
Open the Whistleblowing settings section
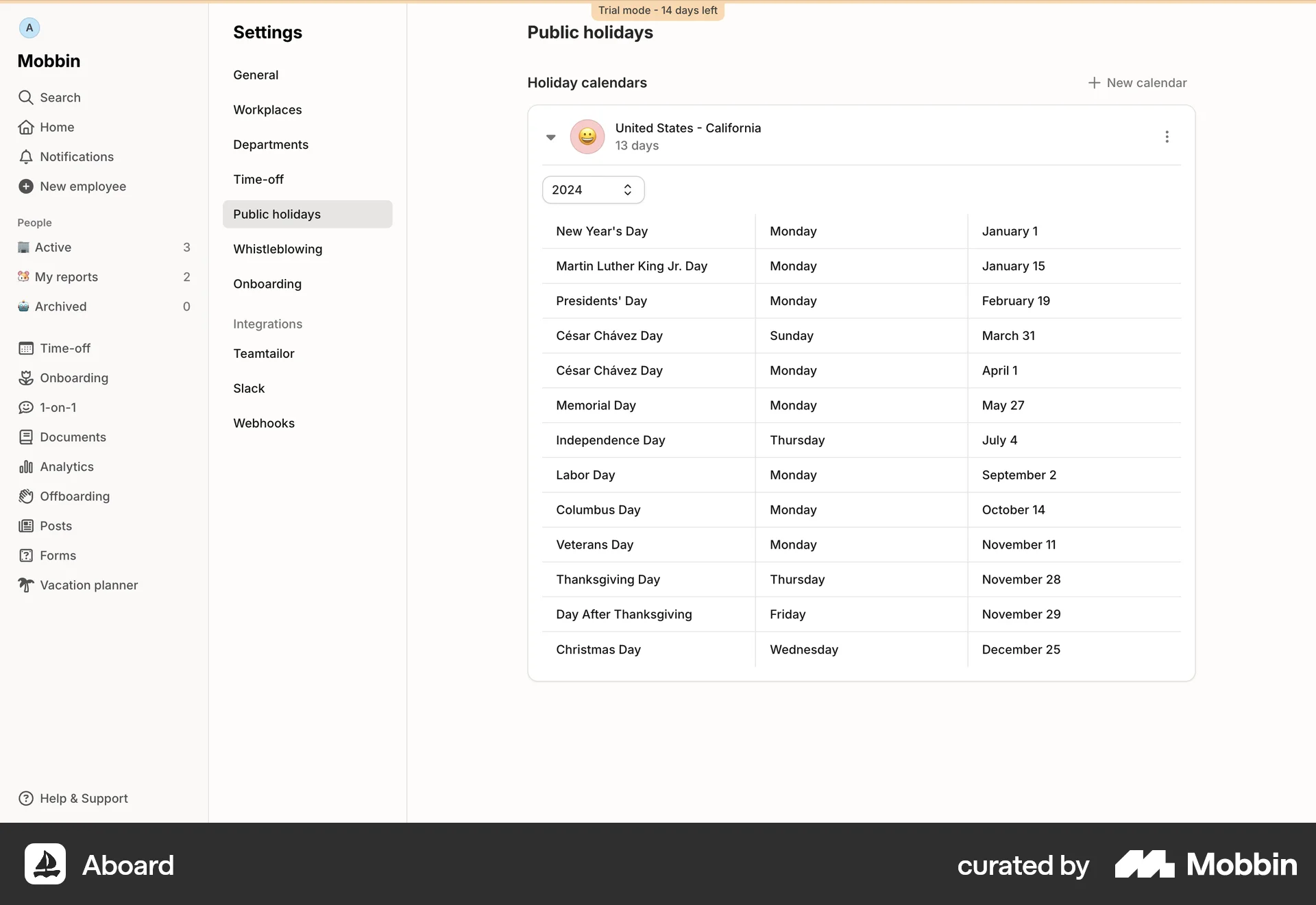(x=278, y=249)
